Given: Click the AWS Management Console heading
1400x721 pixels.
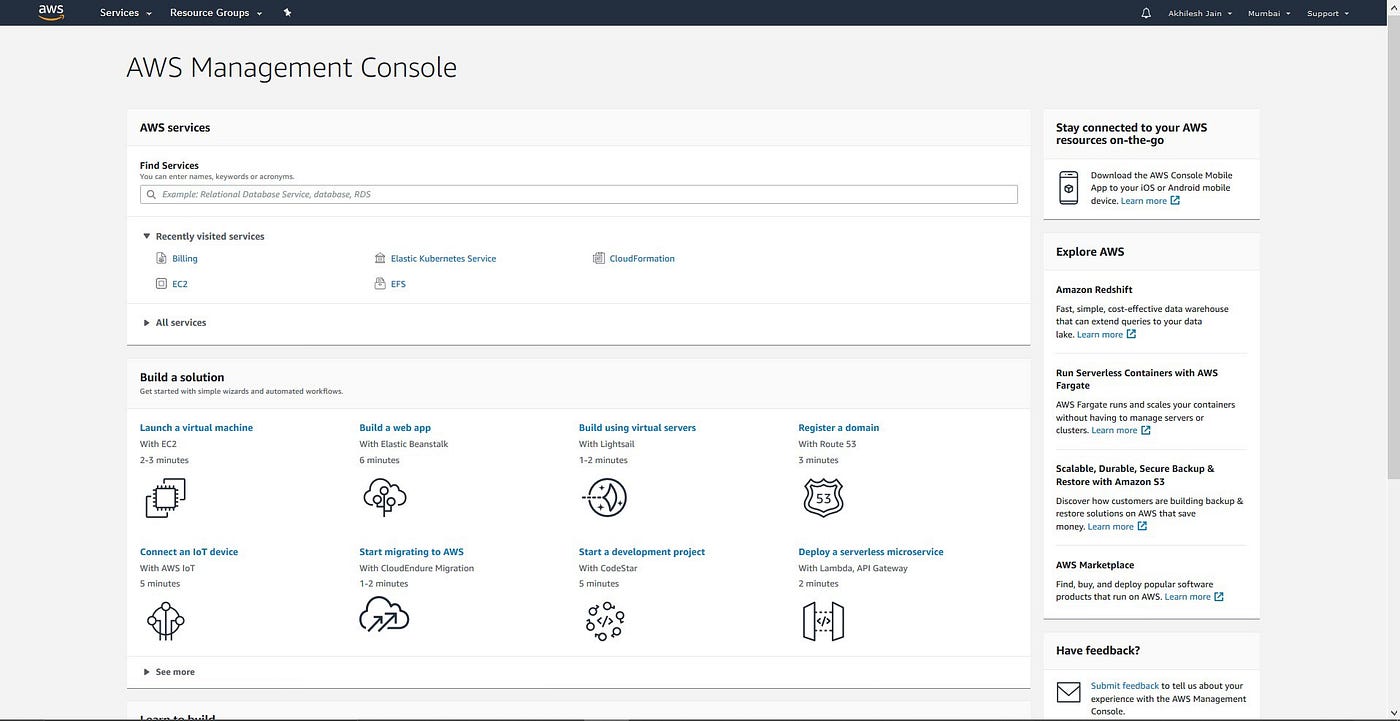Looking at the screenshot, I should 291,67.
